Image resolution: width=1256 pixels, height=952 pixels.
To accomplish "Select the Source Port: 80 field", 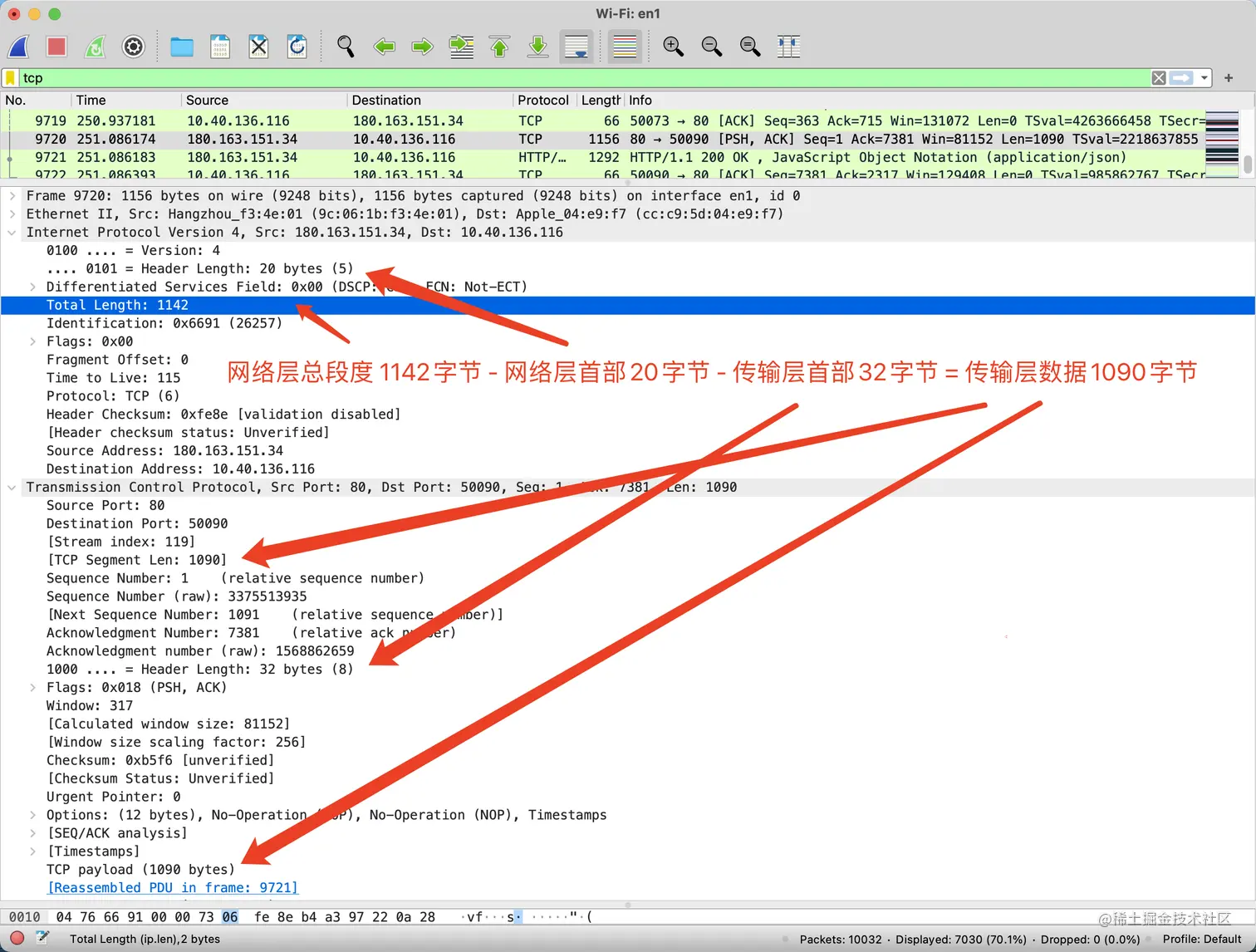I will pos(105,506).
